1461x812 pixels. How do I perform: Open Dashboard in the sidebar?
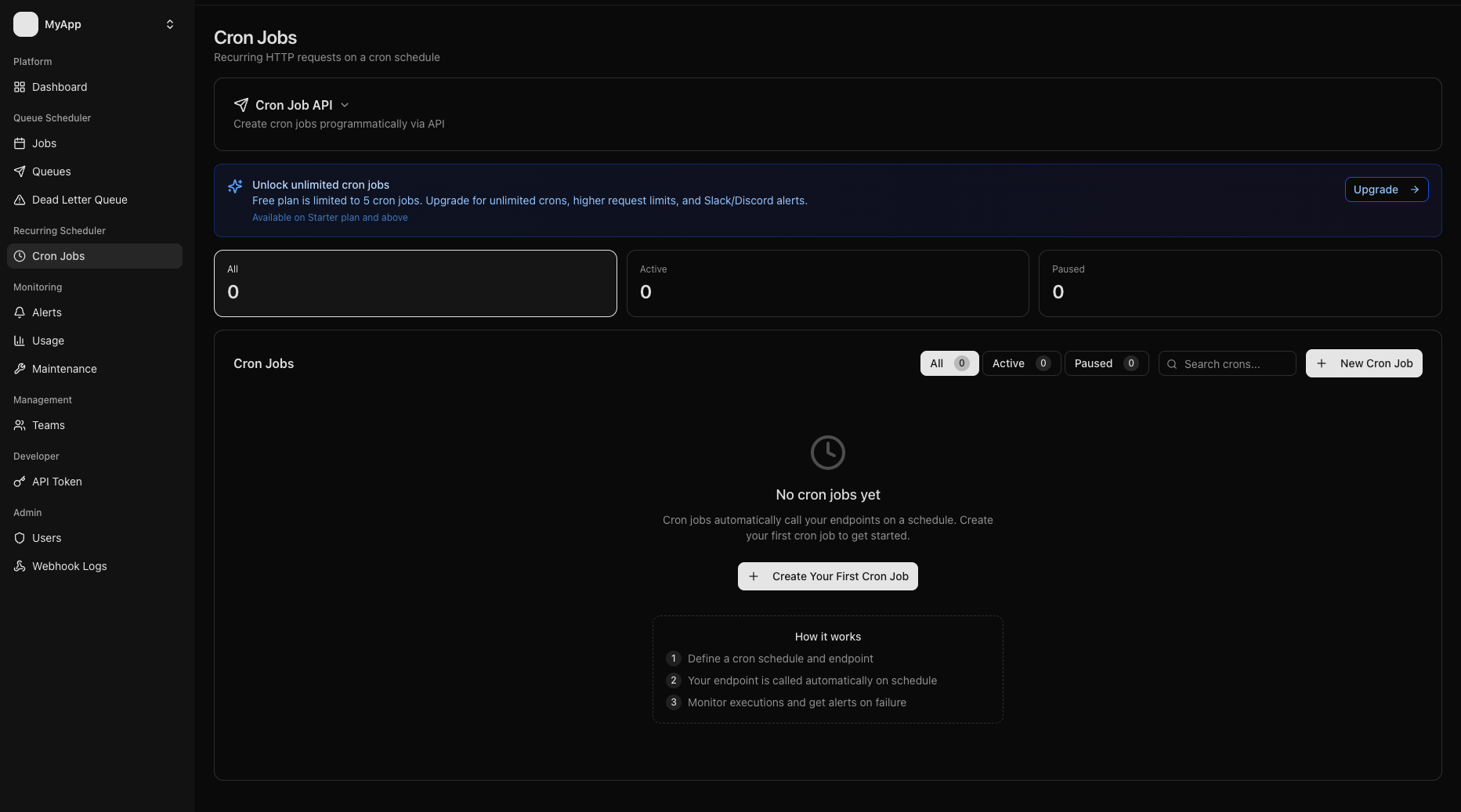pos(95,87)
